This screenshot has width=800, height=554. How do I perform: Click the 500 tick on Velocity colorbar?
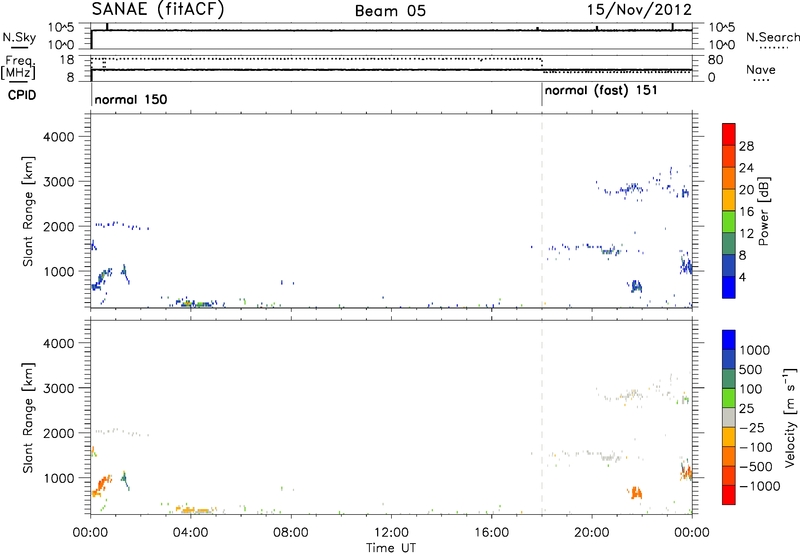point(751,370)
